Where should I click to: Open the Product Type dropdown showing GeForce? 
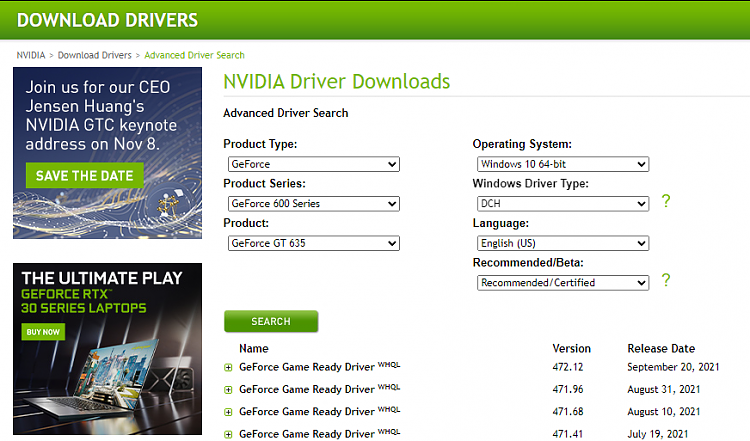coord(314,164)
